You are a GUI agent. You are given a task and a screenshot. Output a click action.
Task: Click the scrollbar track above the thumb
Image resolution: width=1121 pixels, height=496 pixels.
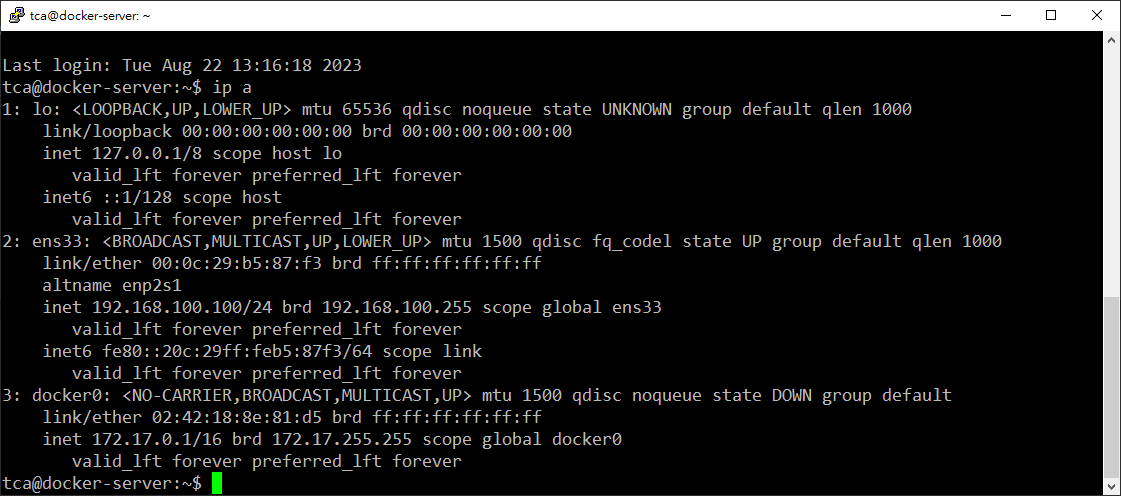[x=1110, y=174]
